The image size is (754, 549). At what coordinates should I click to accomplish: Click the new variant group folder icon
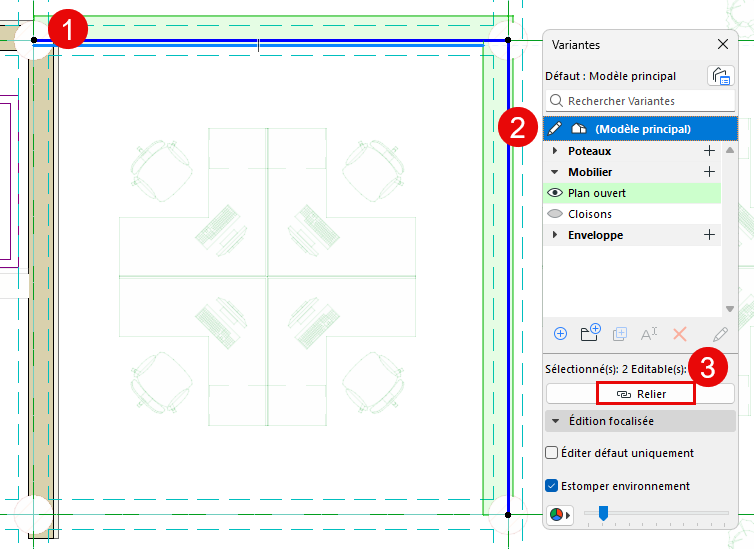[x=591, y=332]
